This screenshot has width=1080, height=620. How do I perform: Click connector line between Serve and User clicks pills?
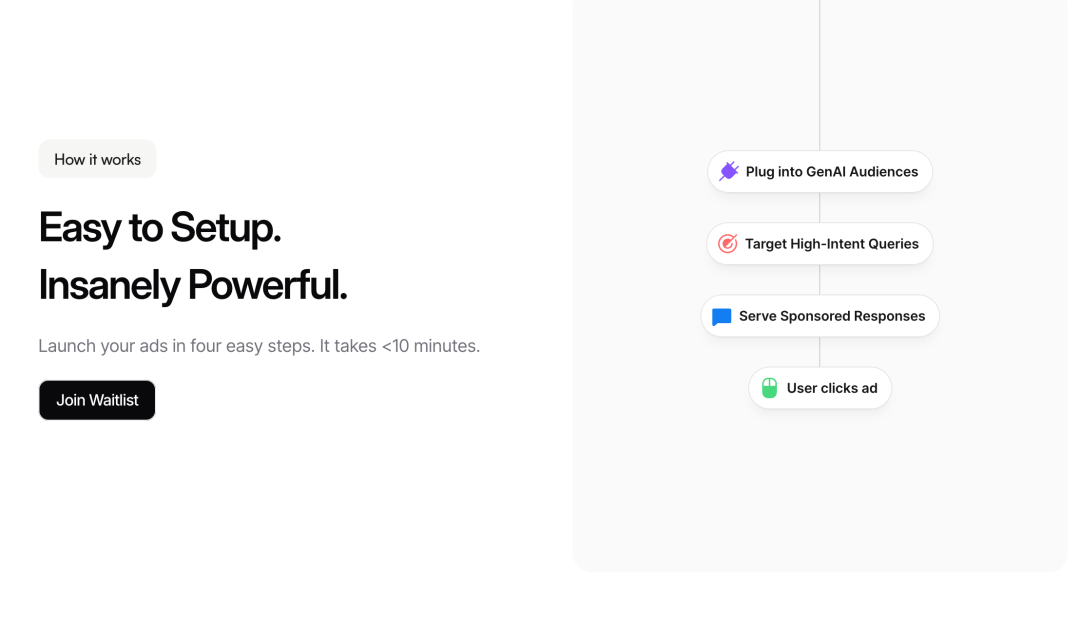[x=820, y=352]
